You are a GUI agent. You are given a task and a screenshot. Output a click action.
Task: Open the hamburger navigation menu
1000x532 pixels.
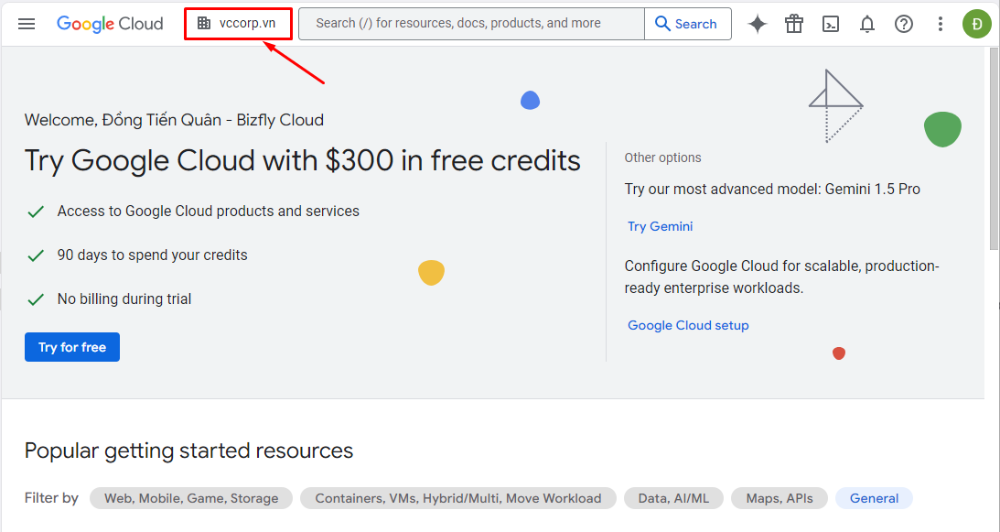pyautogui.click(x=26, y=24)
